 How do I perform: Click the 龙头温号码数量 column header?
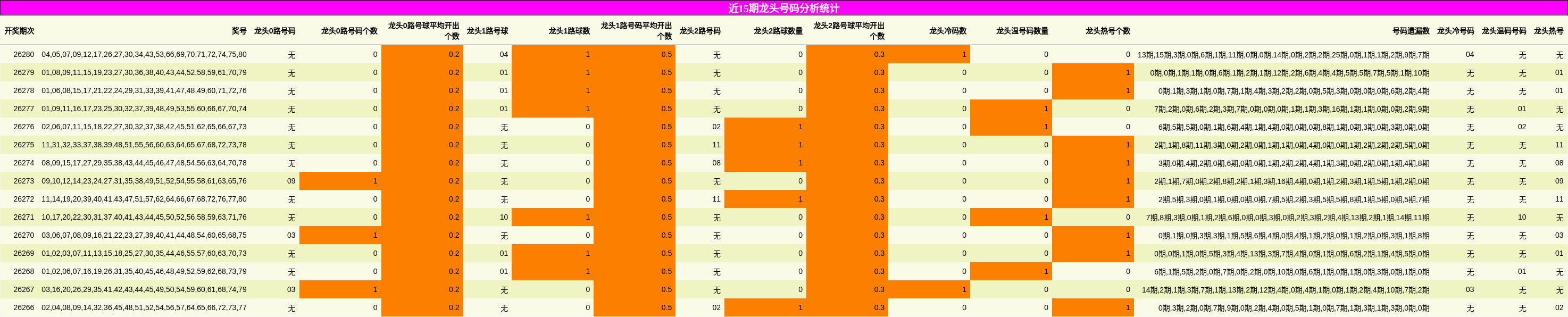tap(1022, 31)
